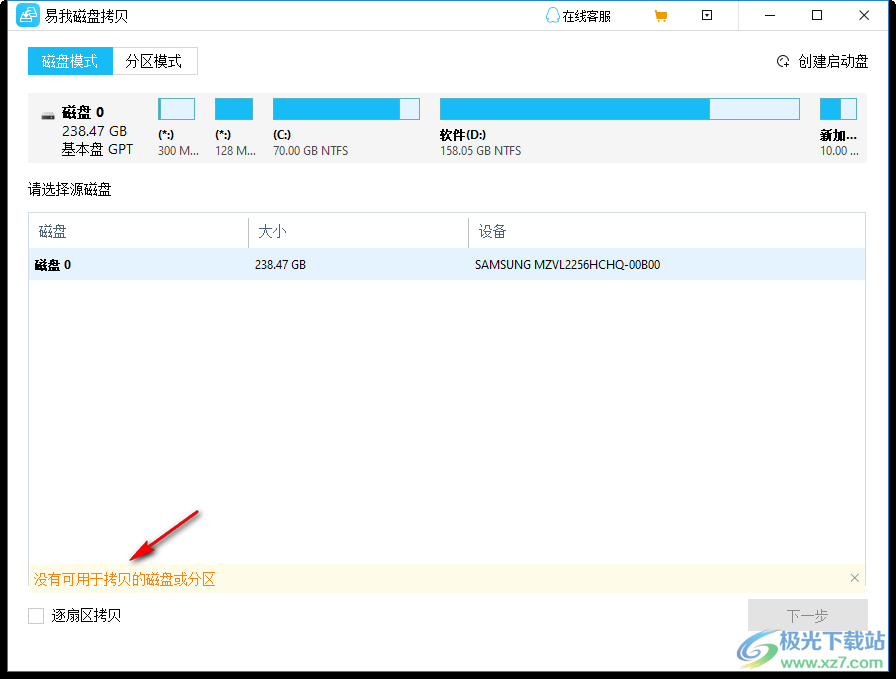896x679 pixels.
Task: Click the refresh icon beside 创建启动盘
Action: click(x=784, y=60)
